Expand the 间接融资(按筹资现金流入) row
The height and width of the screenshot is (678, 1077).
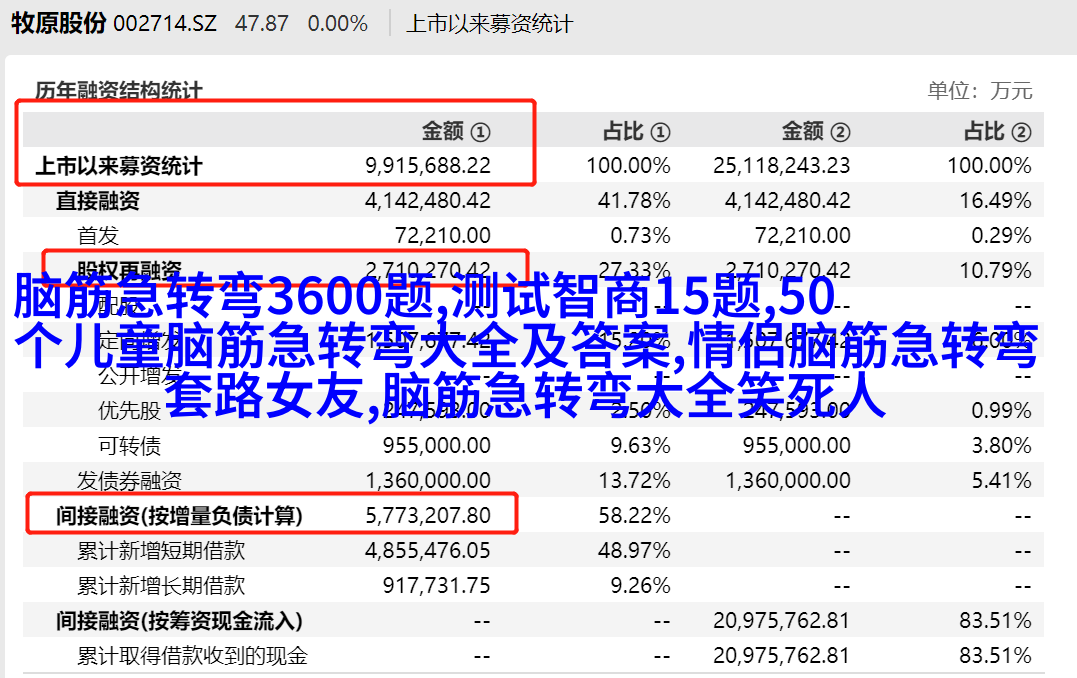coord(179,620)
